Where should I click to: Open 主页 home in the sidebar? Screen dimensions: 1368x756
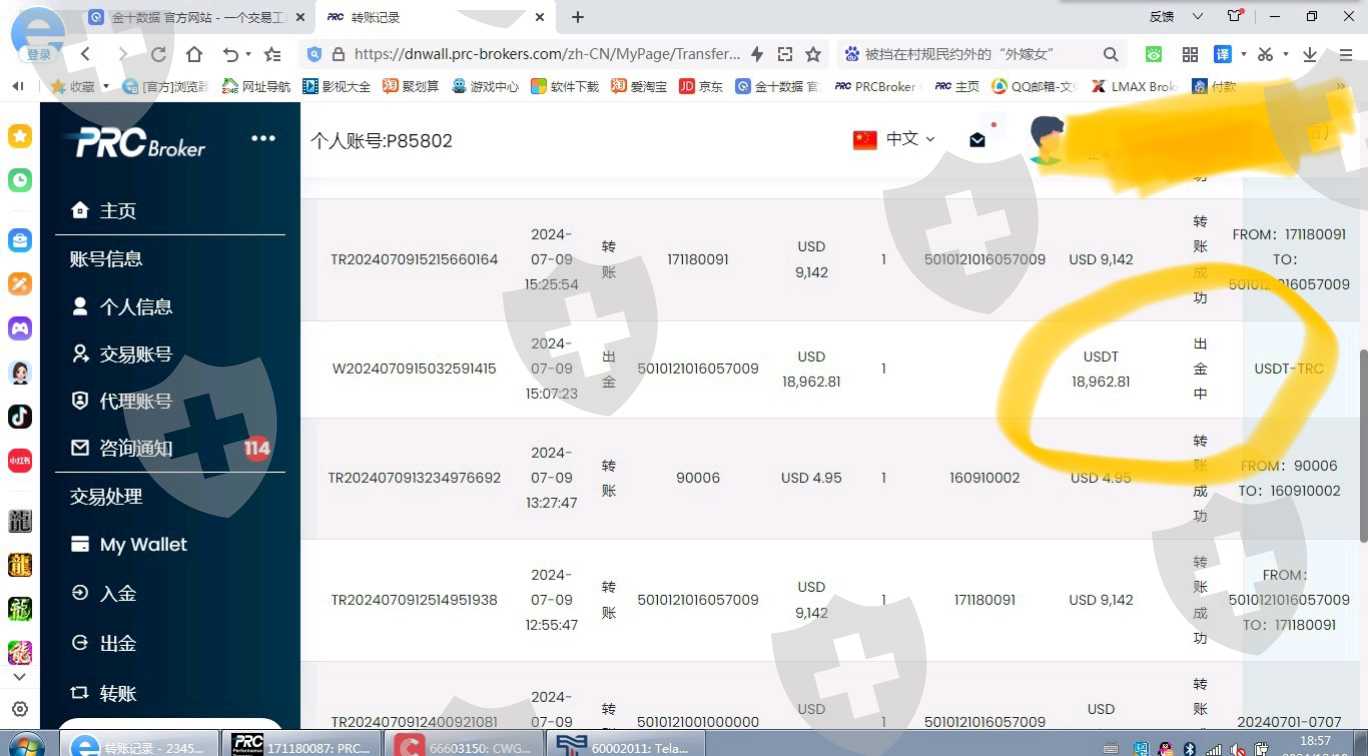coord(117,211)
